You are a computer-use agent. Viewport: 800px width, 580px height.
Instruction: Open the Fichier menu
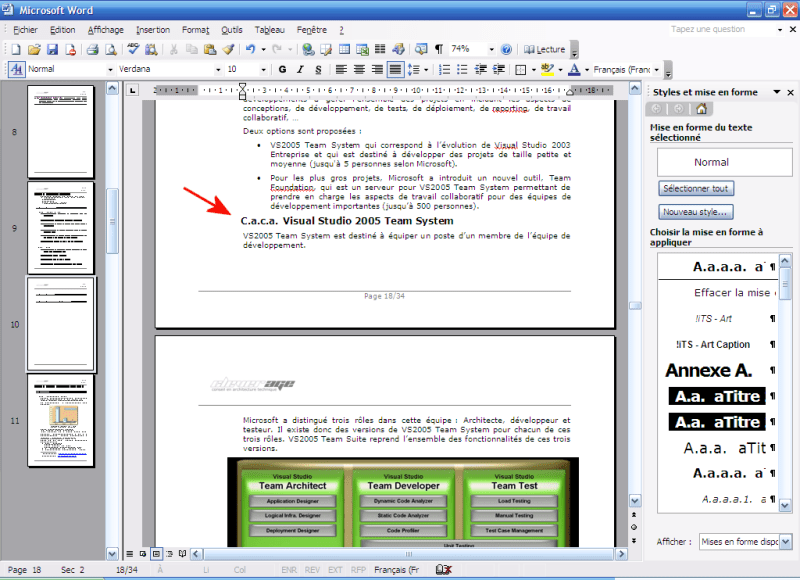[26, 30]
